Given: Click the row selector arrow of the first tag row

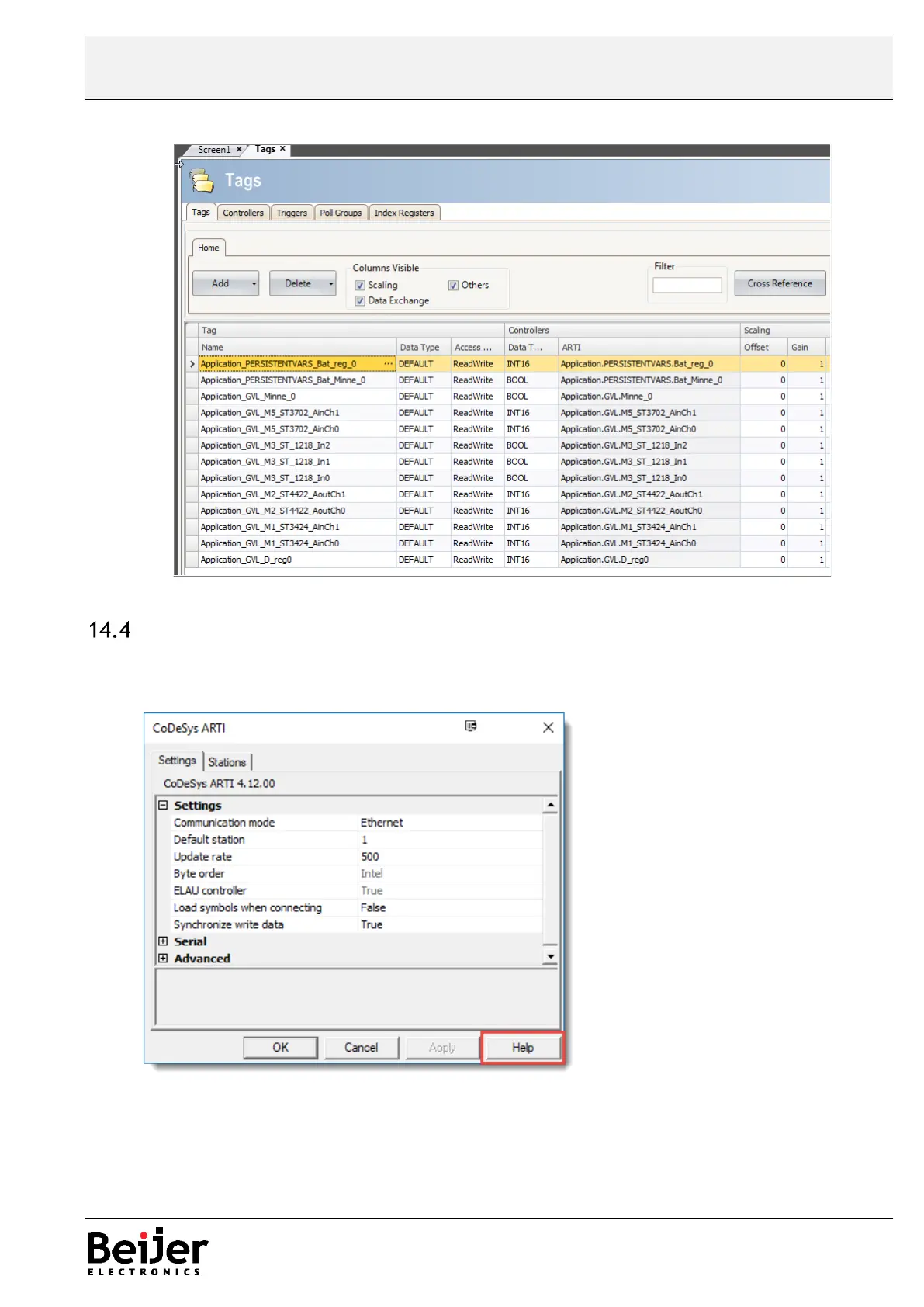Looking at the screenshot, I should point(192,363).
